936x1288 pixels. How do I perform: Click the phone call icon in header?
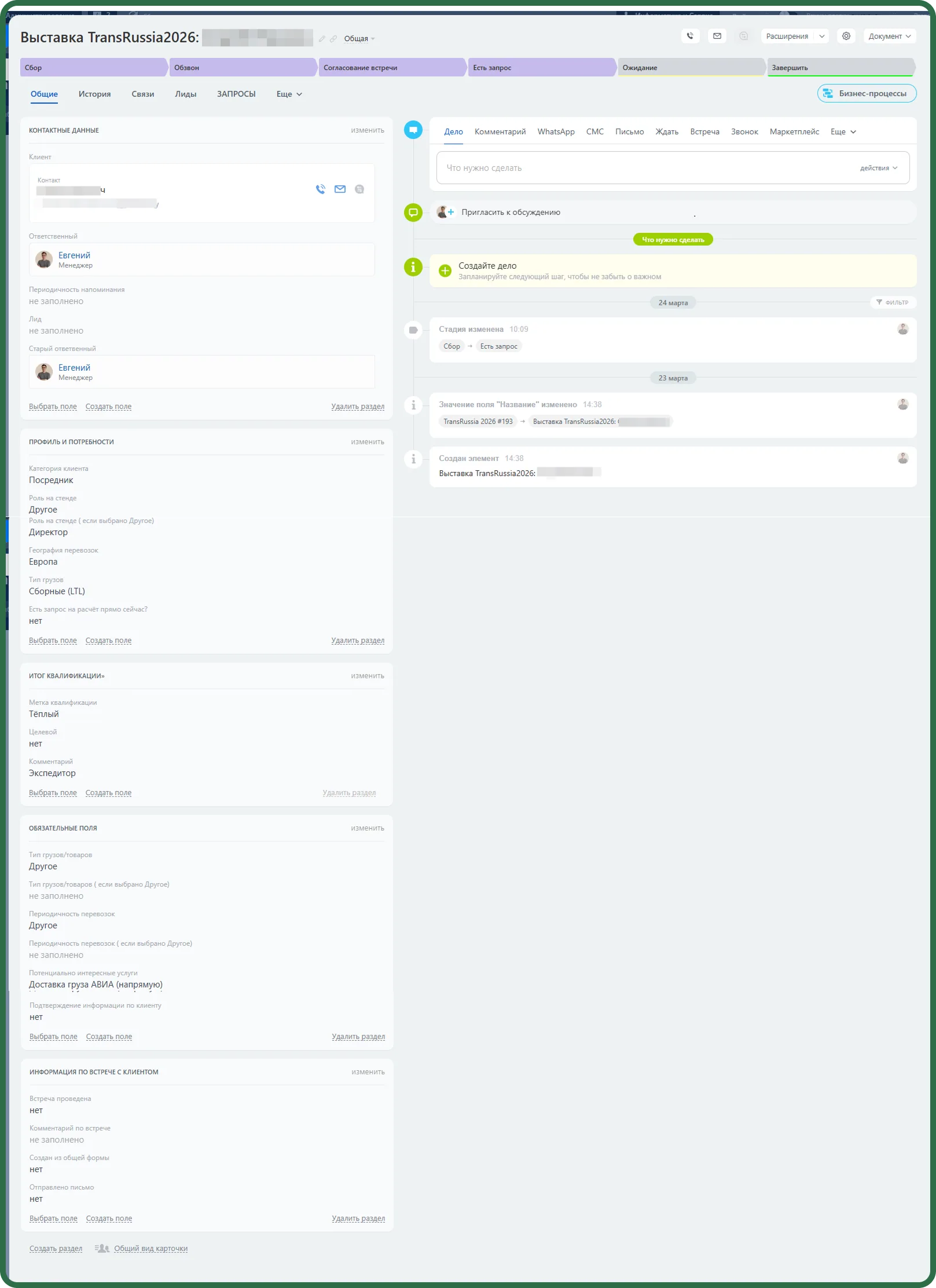click(x=690, y=36)
